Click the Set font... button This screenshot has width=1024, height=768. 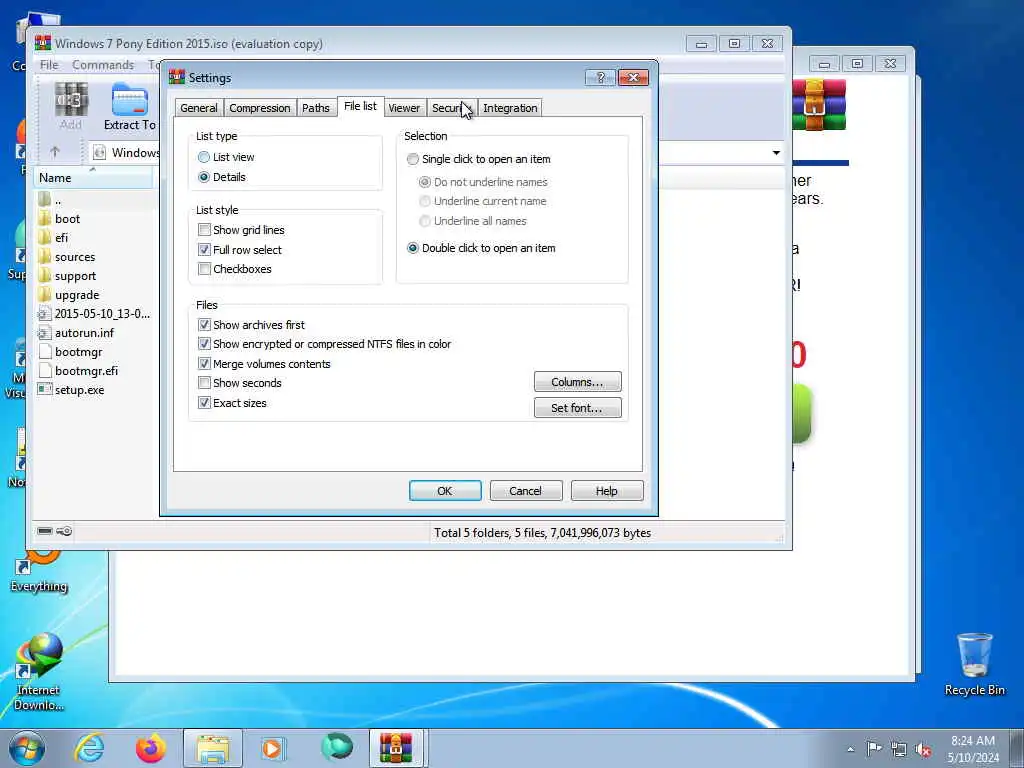coord(577,408)
